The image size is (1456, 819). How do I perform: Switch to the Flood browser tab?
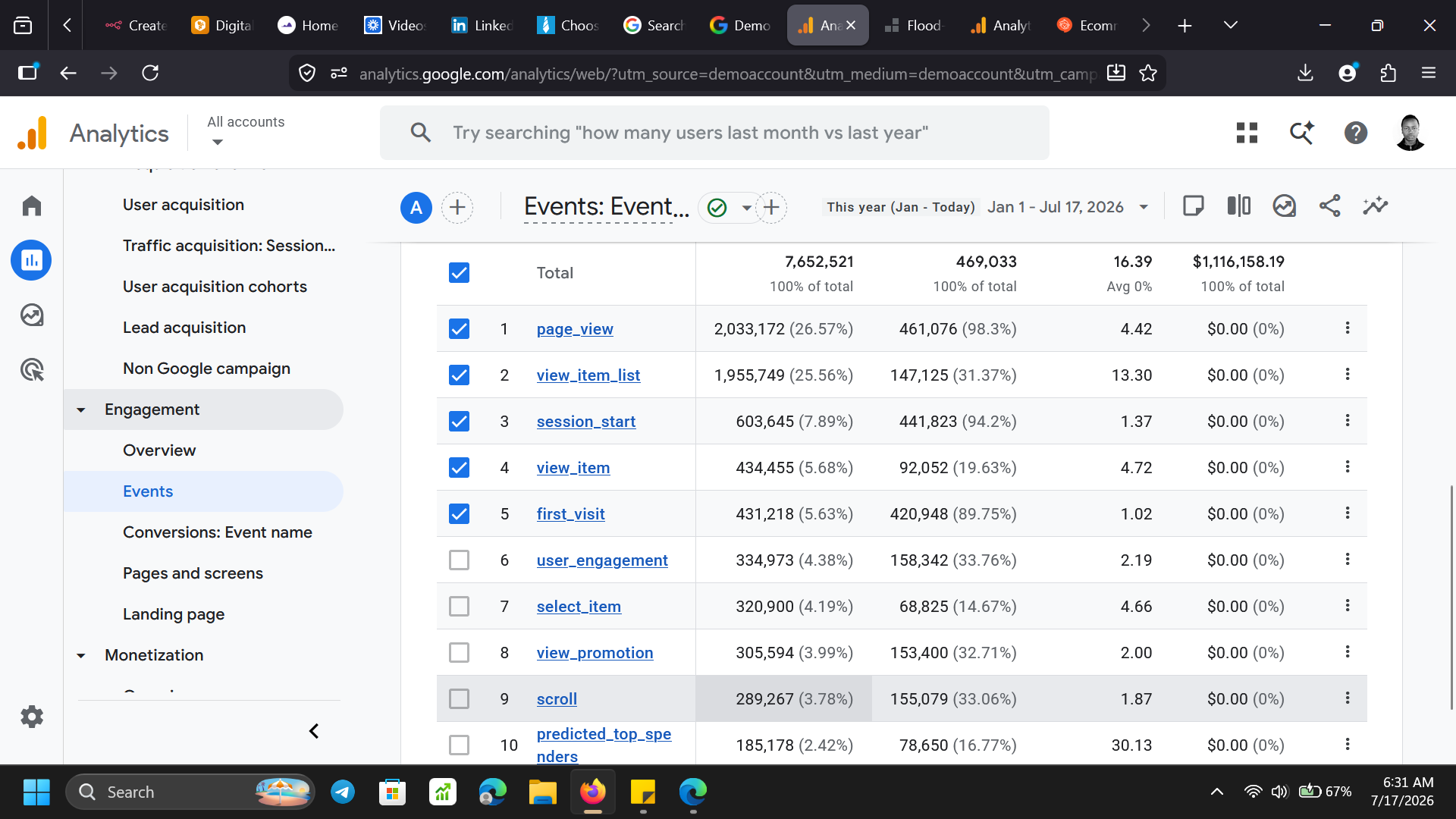[914, 25]
